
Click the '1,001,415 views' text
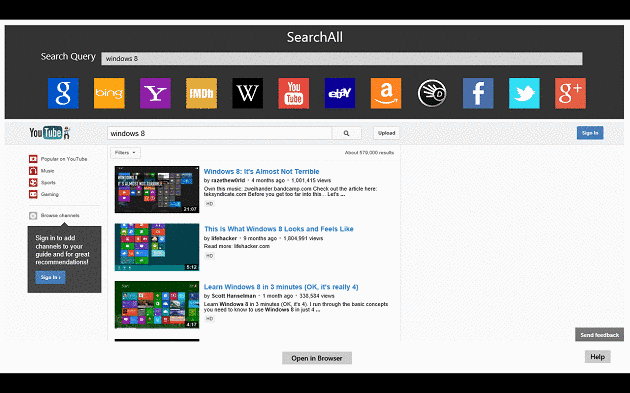(311, 180)
